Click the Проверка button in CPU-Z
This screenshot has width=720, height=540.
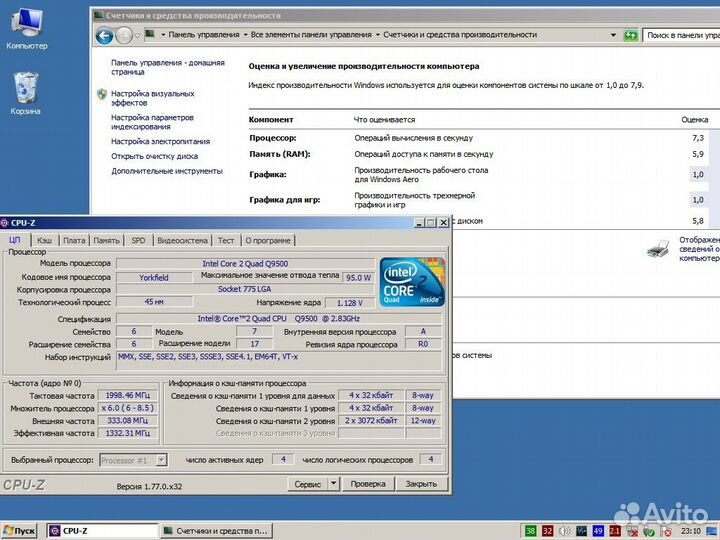click(x=368, y=484)
